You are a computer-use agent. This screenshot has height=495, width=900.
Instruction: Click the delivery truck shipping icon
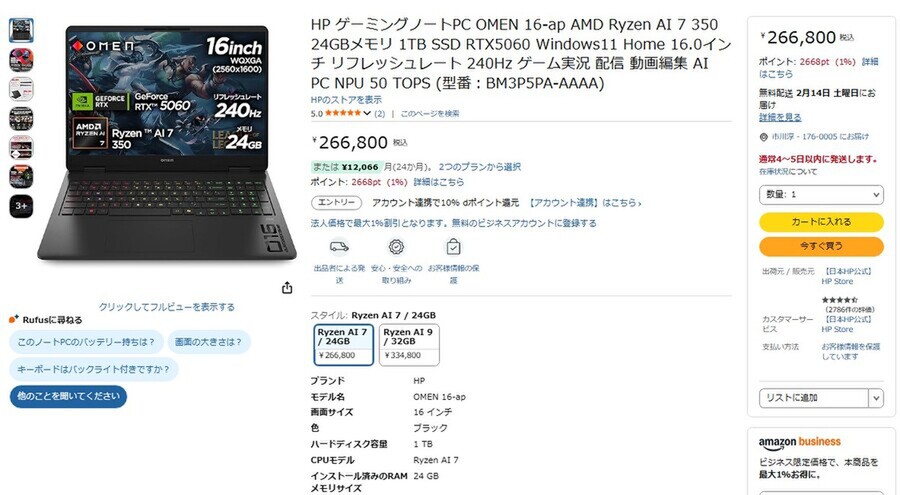pos(339,247)
